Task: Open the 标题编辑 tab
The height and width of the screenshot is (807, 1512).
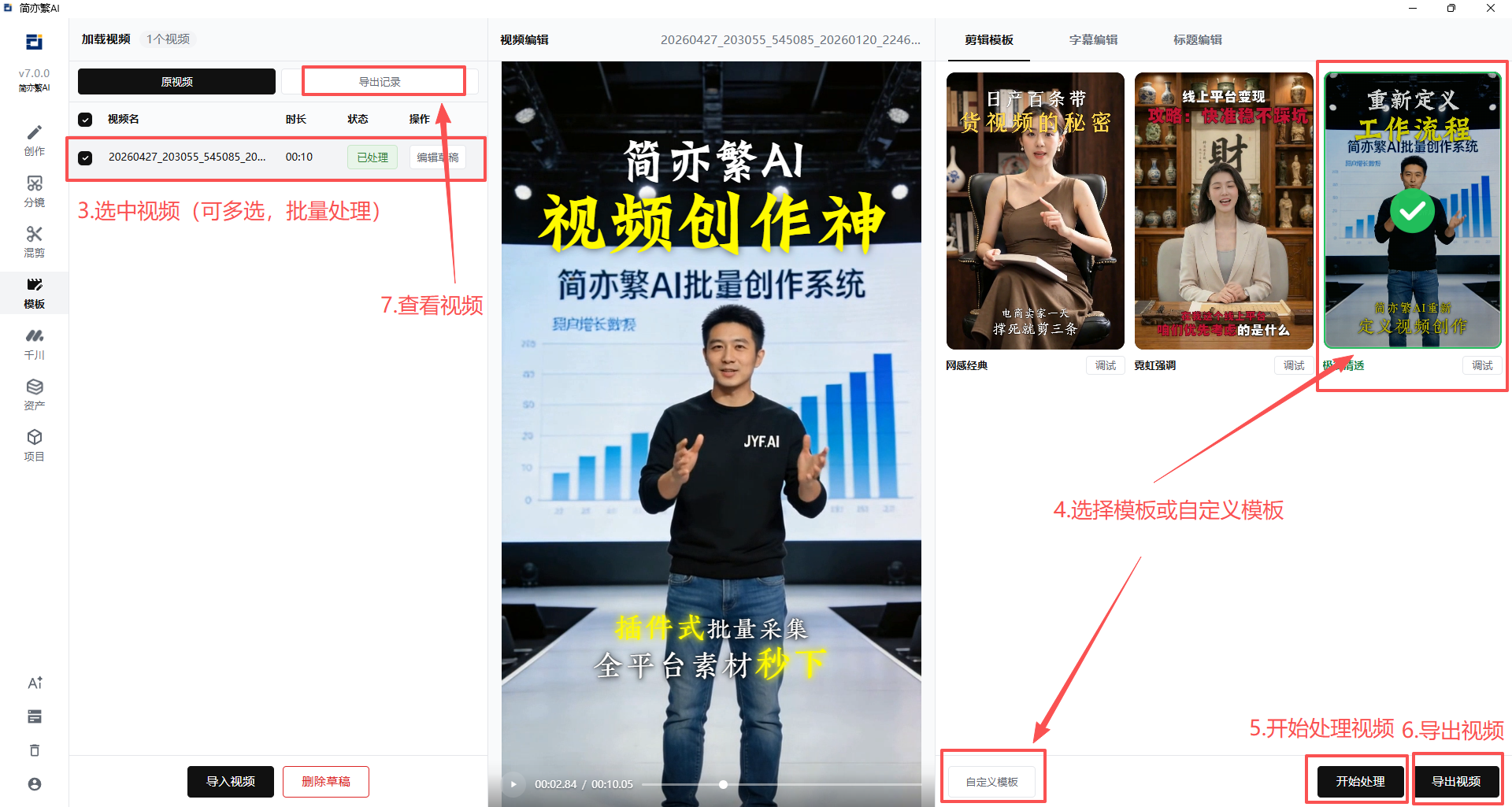Action: point(1198,40)
